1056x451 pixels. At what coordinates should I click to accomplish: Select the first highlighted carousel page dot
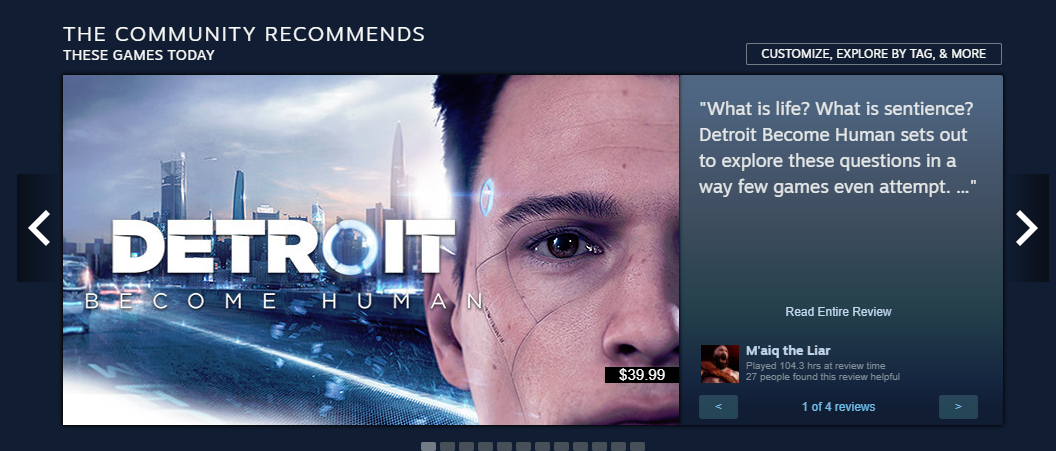pos(428,447)
